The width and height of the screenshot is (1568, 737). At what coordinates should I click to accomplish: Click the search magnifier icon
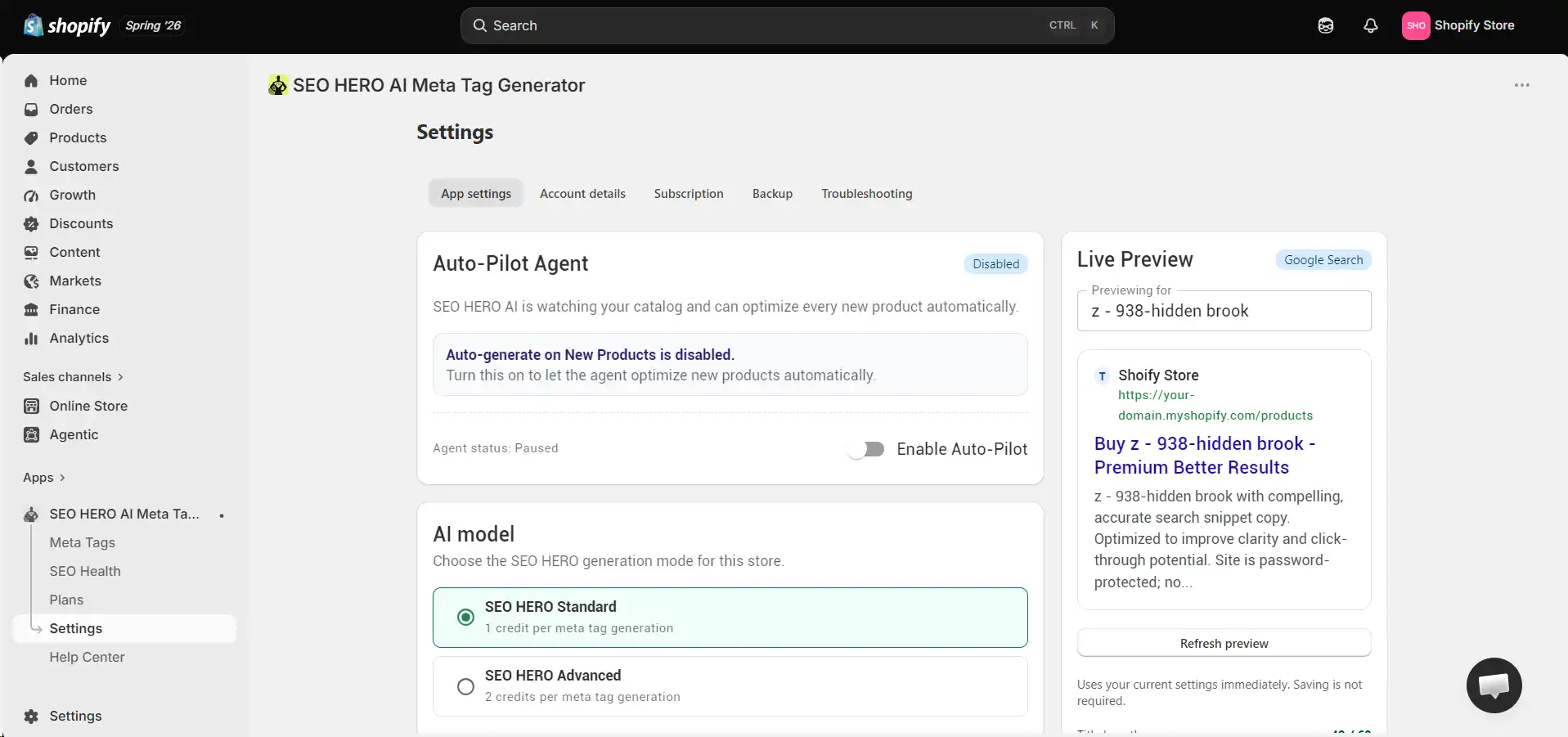480,25
